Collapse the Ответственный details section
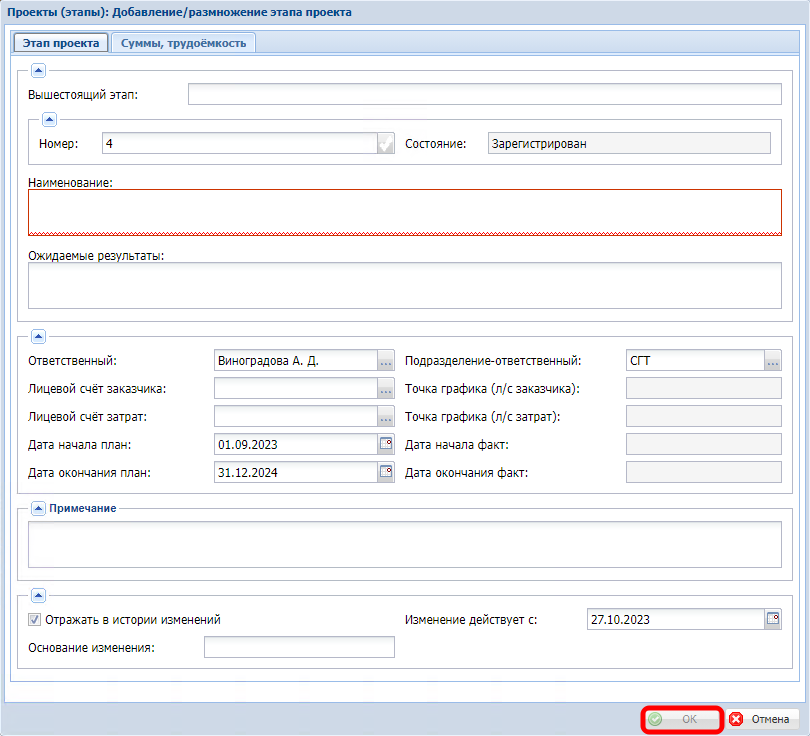This screenshot has height=736, width=810. [38, 336]
